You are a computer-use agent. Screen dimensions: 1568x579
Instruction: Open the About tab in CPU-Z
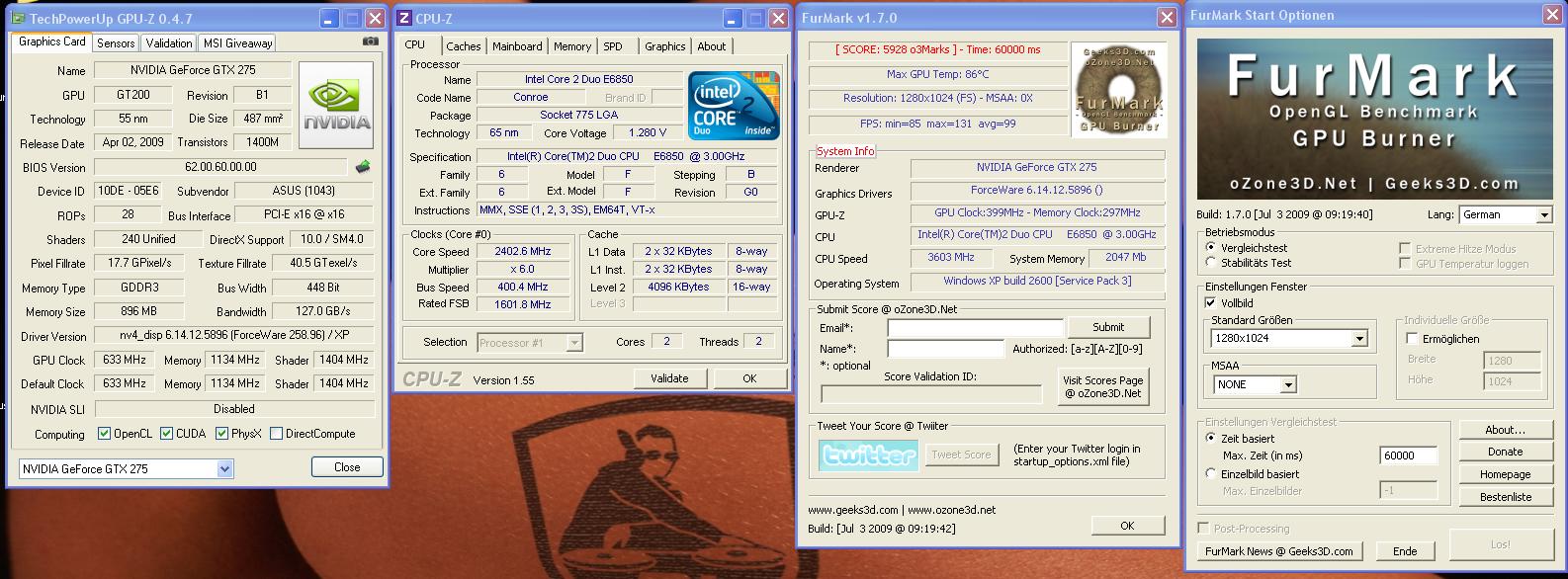(712, 46)
